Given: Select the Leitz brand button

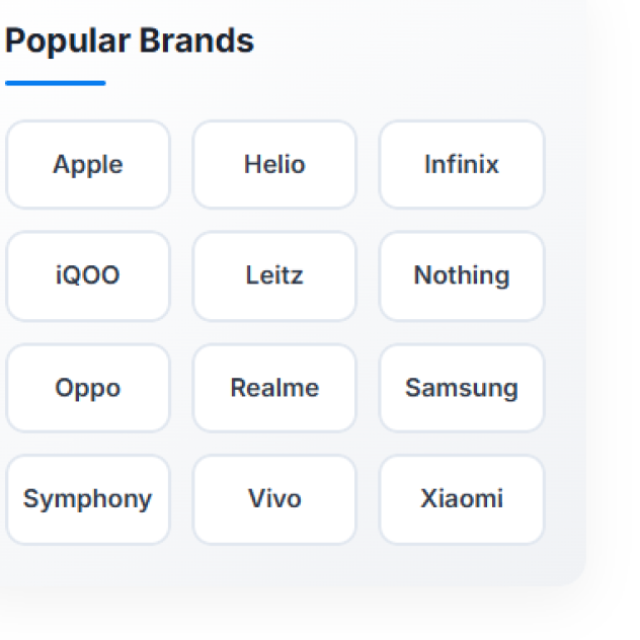Looking at the screenshot, I should coord(274,276).
